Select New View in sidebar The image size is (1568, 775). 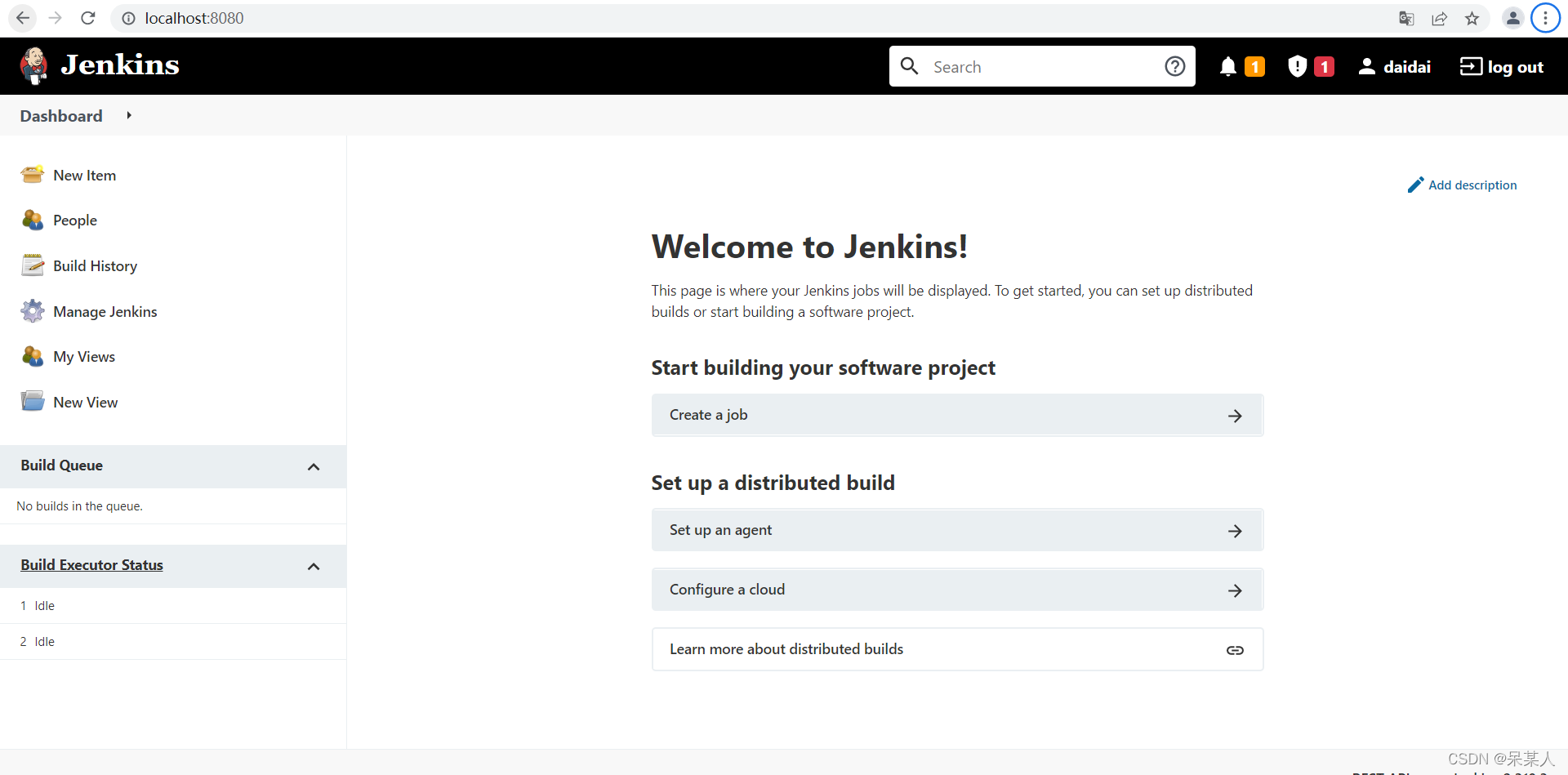pyautogui.click(x=86, y=403)
